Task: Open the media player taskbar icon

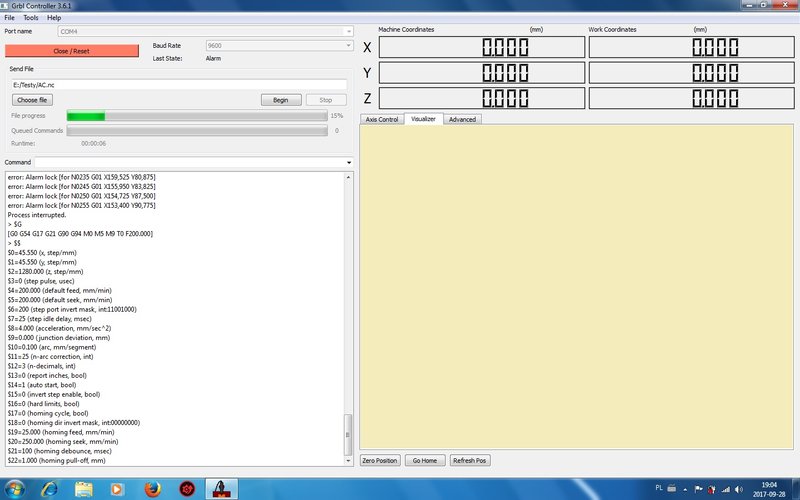Action: click(117, 489)
